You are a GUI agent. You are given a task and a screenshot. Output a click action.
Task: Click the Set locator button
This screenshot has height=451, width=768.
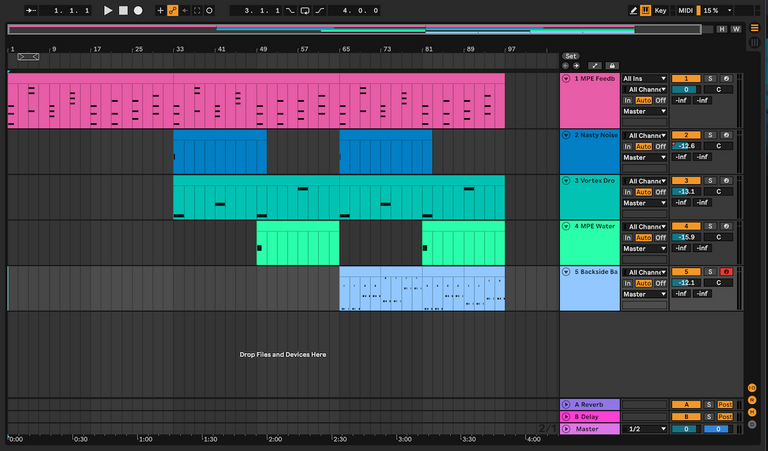click(571, 56)
